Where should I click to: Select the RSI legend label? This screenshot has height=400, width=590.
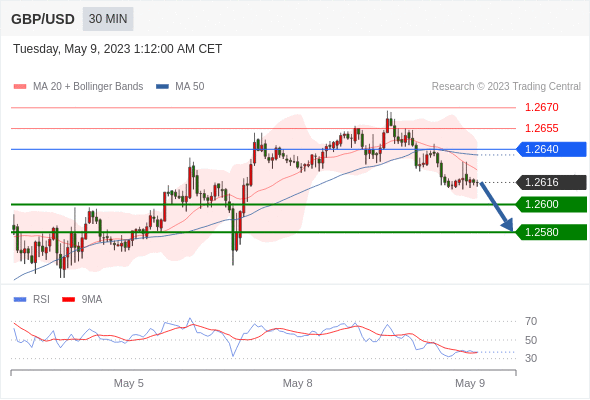[x=41, y=300]
